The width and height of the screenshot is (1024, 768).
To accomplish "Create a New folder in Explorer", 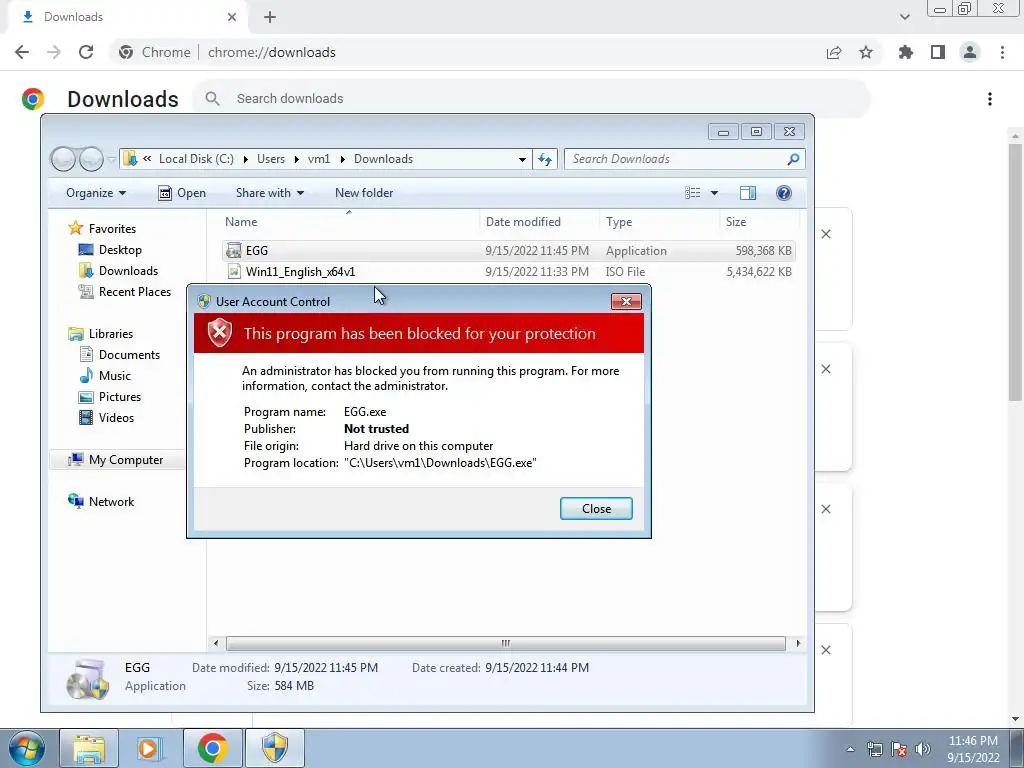I will (364, 193).
